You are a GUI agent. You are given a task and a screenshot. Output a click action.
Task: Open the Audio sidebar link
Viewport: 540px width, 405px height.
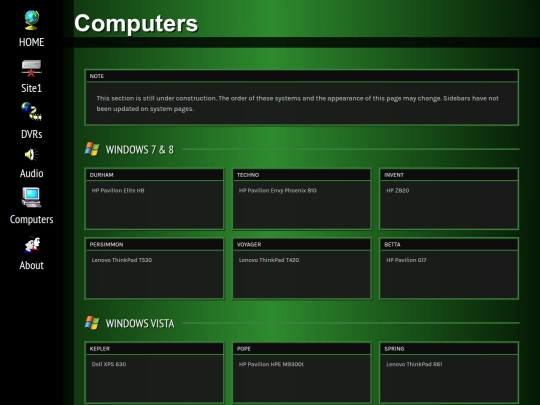[x=31, y=173]
